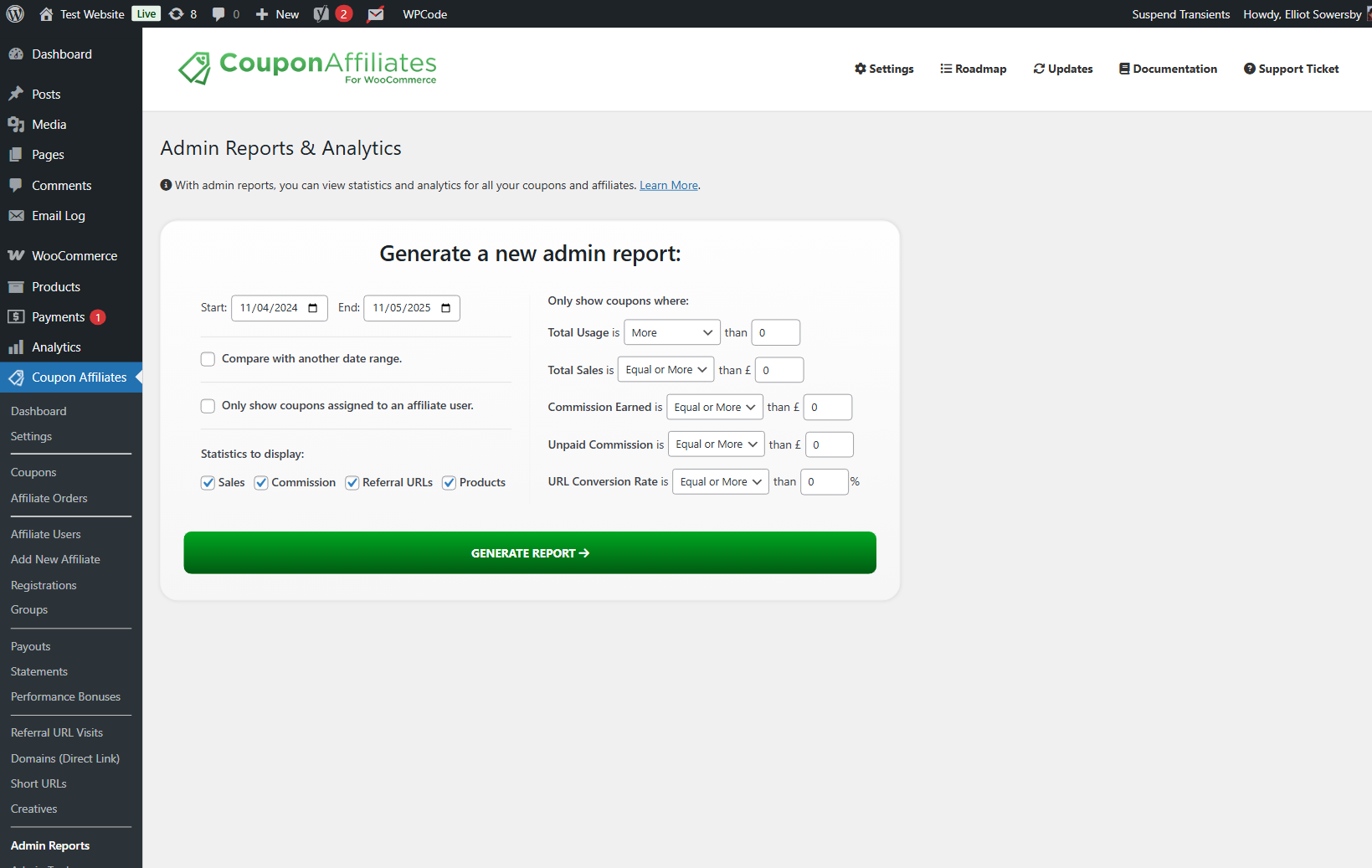Open the Payouts submenu item
The height and width of the screenshot is (868, 1372).
[x=31, y=646]
